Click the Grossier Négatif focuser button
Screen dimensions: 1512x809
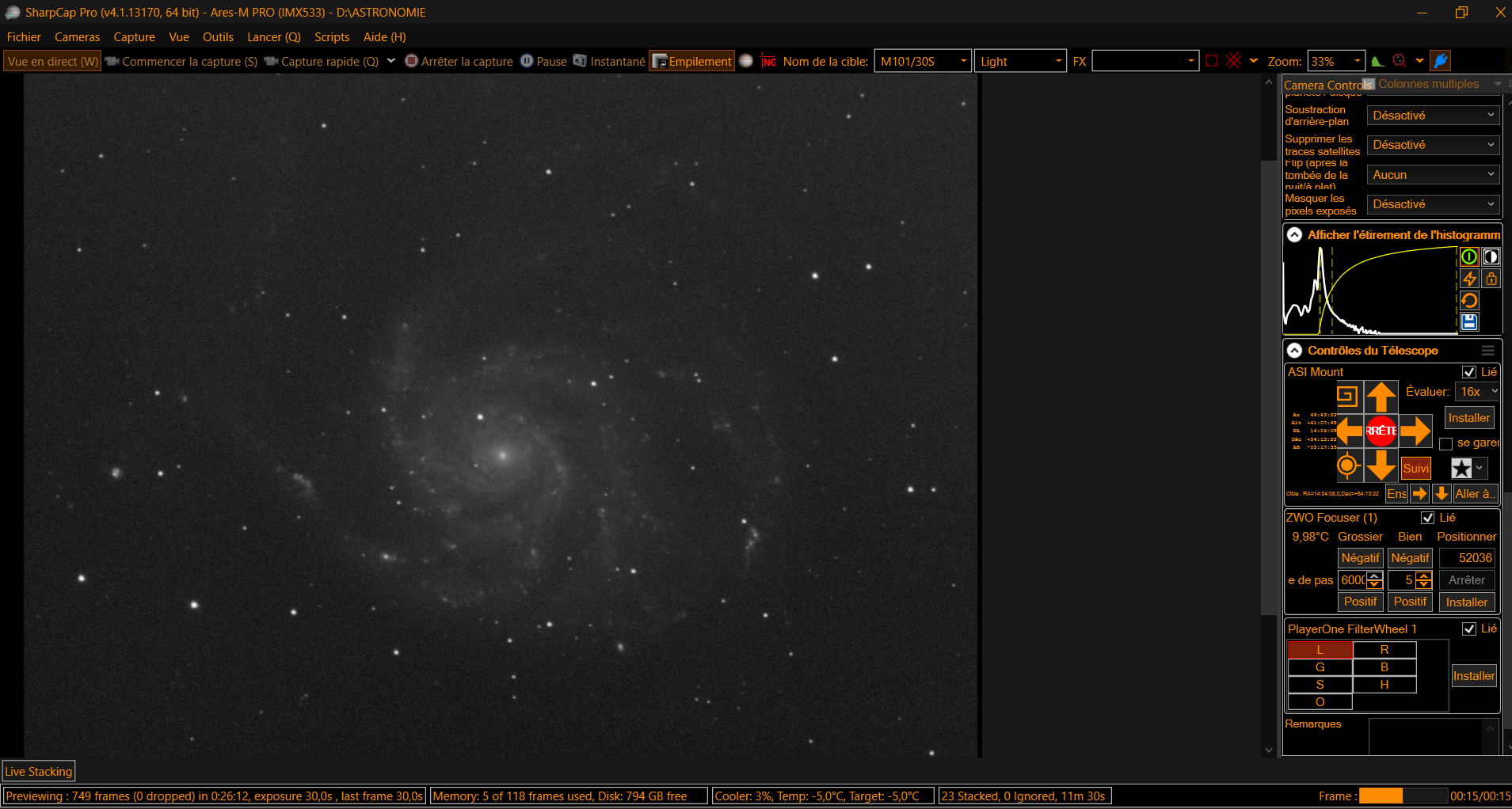point(1360,558)
